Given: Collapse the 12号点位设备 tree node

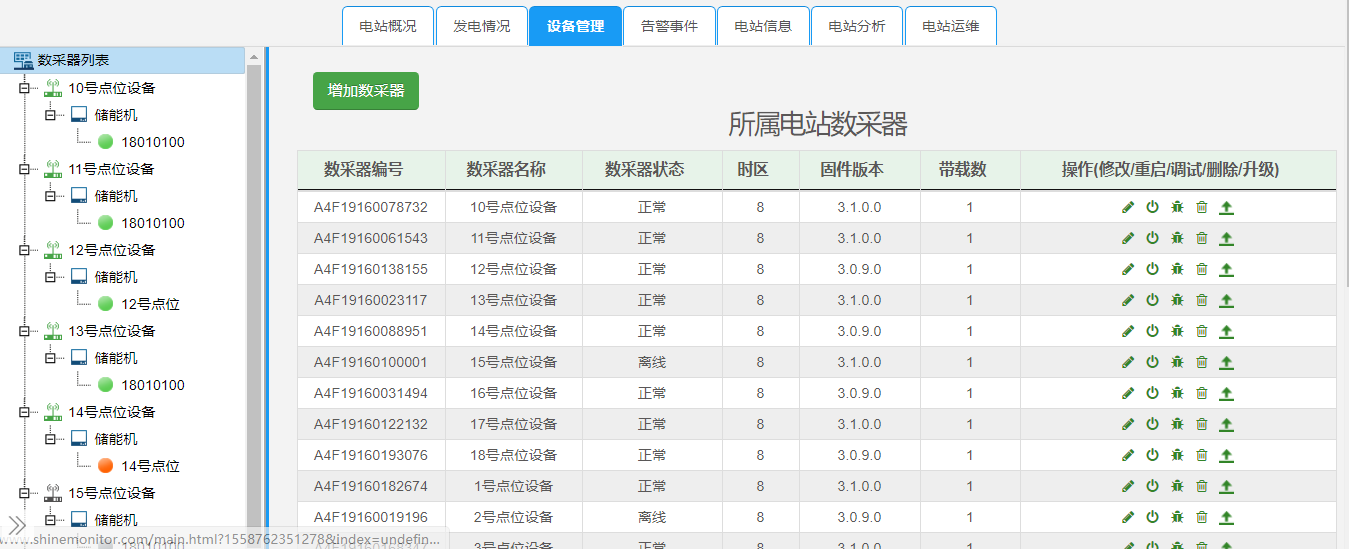Looking at the screenshot, I should point(23,250).
